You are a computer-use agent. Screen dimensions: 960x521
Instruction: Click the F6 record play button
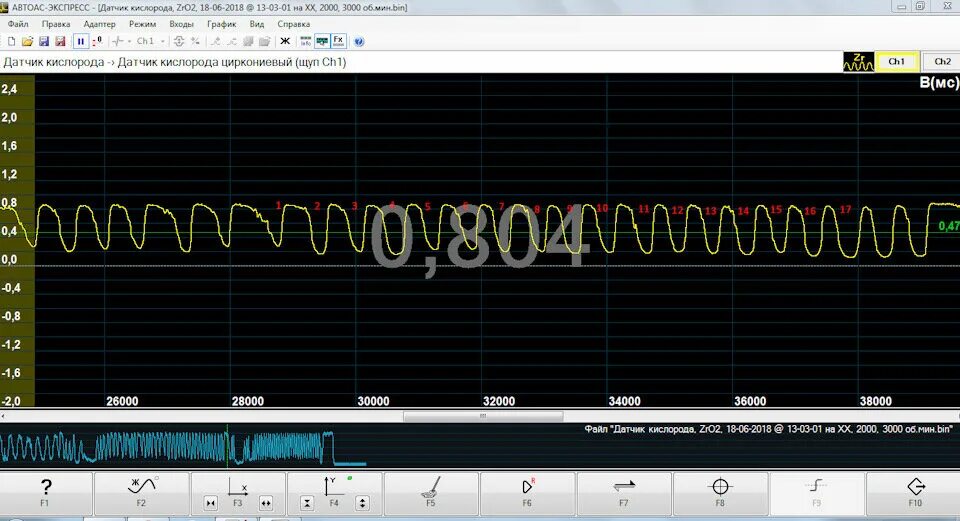point(527,492)
